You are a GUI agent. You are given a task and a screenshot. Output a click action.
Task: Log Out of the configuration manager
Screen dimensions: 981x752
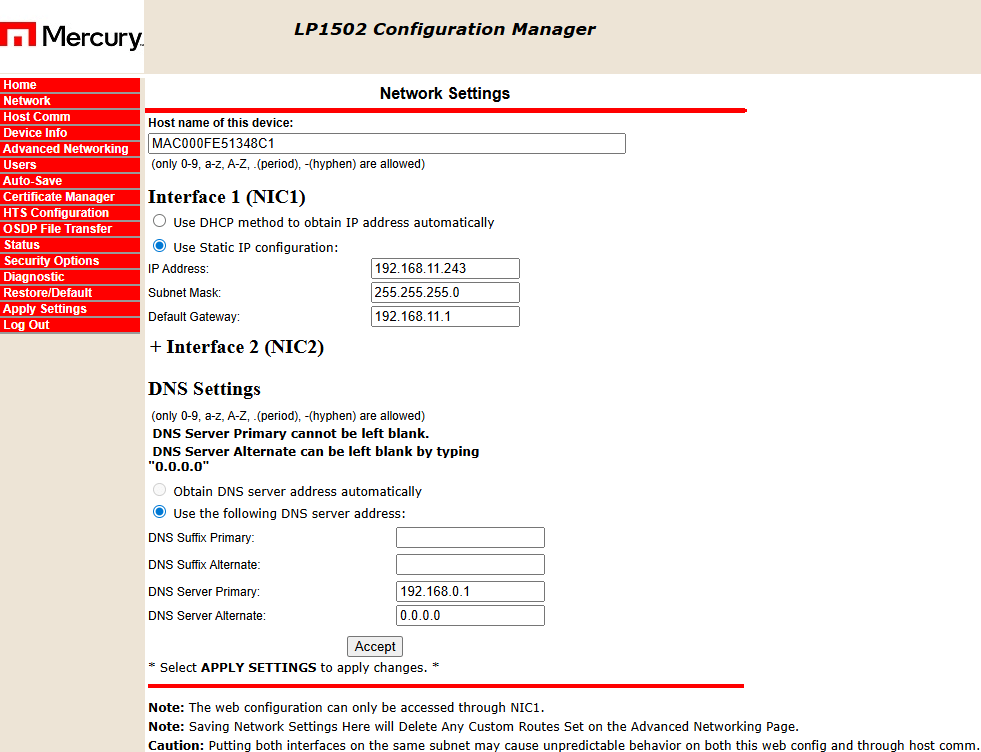pos(69,325)
